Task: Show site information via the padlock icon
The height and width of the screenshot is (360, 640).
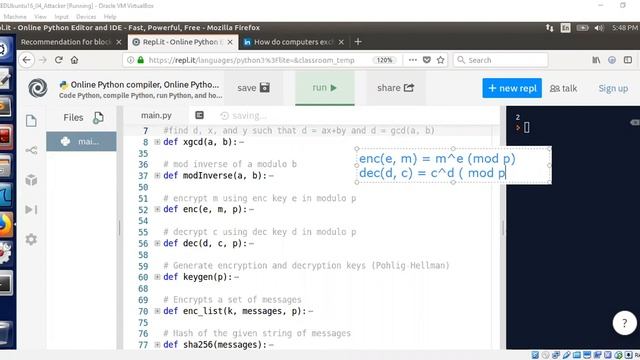Action: 141,60
